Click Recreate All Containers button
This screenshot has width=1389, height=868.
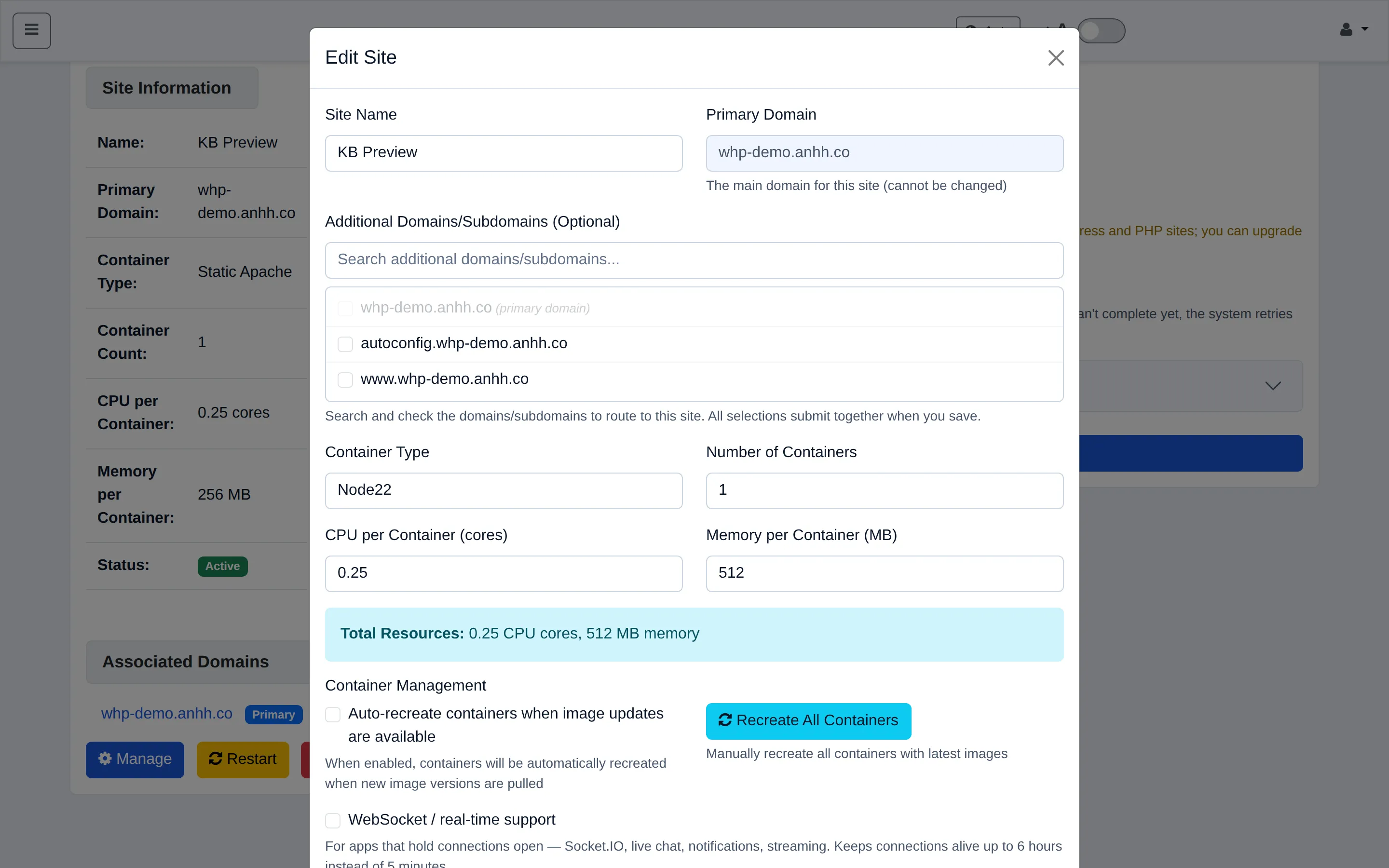(808, 720)
